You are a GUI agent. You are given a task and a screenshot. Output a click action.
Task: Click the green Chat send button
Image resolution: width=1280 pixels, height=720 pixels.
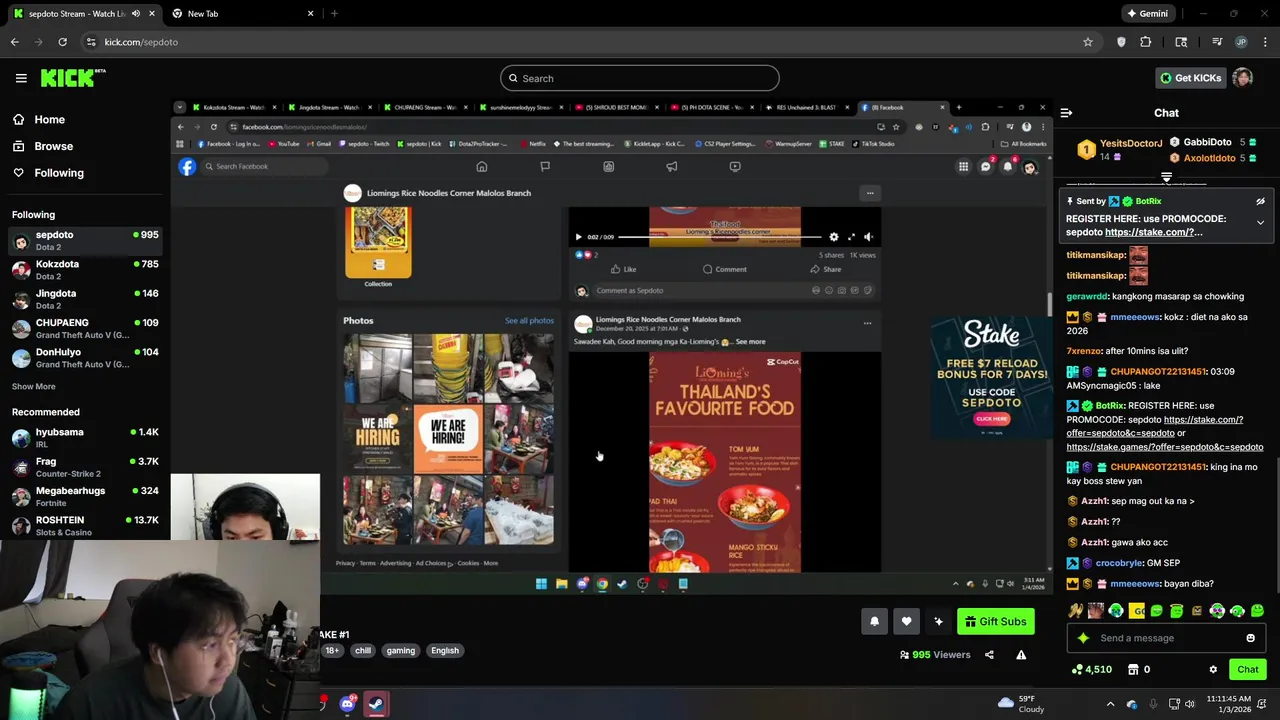coord(1247,670)
